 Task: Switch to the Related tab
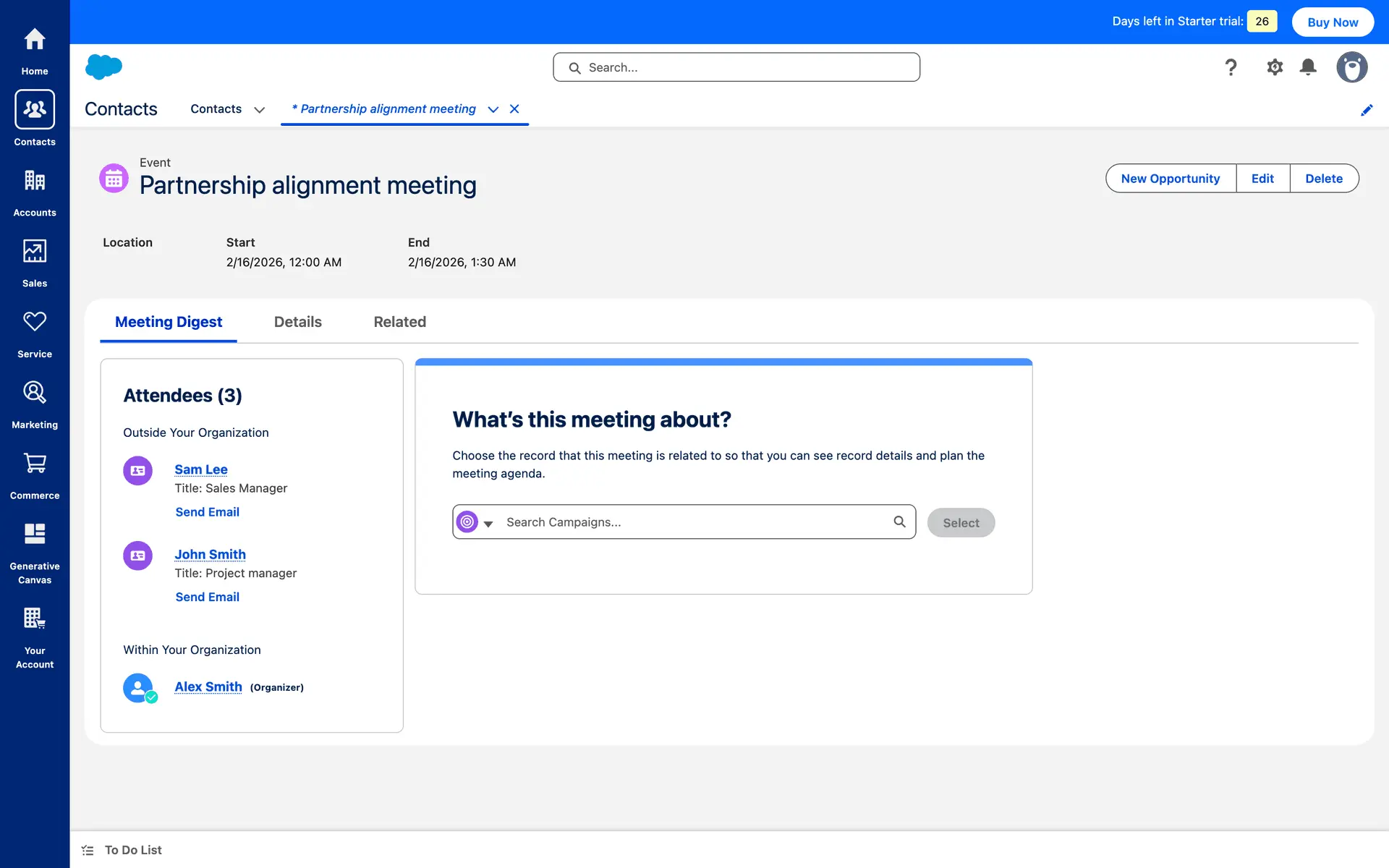tap(399, 322)
